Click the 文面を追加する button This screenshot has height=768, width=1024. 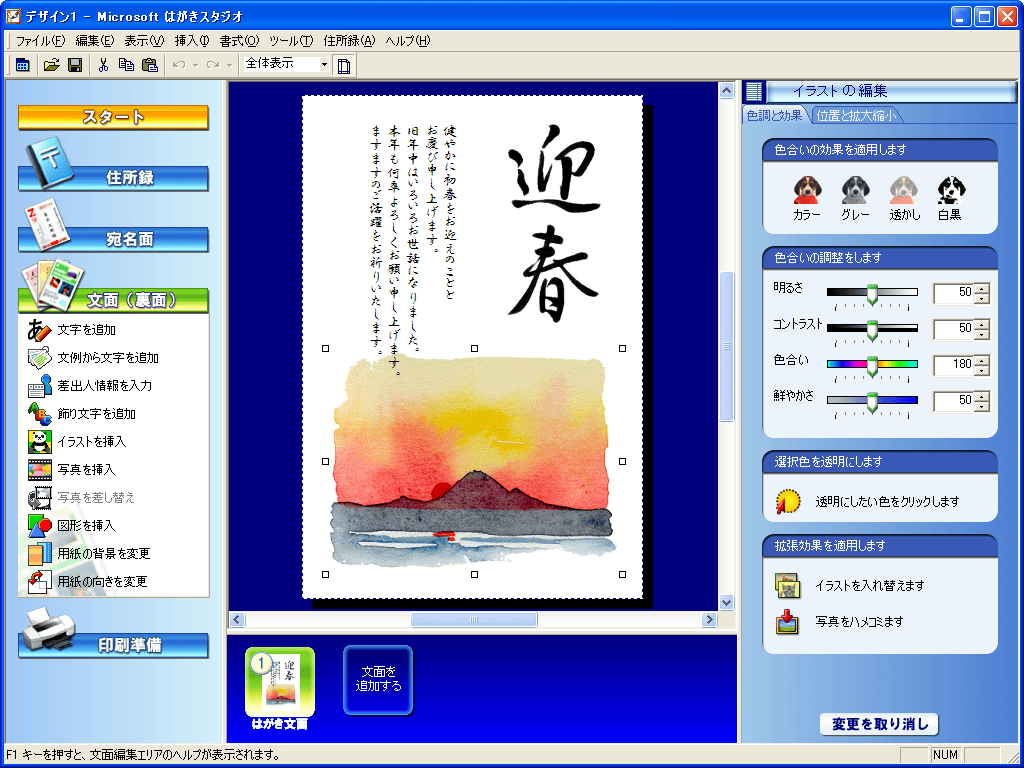[378, 679]
